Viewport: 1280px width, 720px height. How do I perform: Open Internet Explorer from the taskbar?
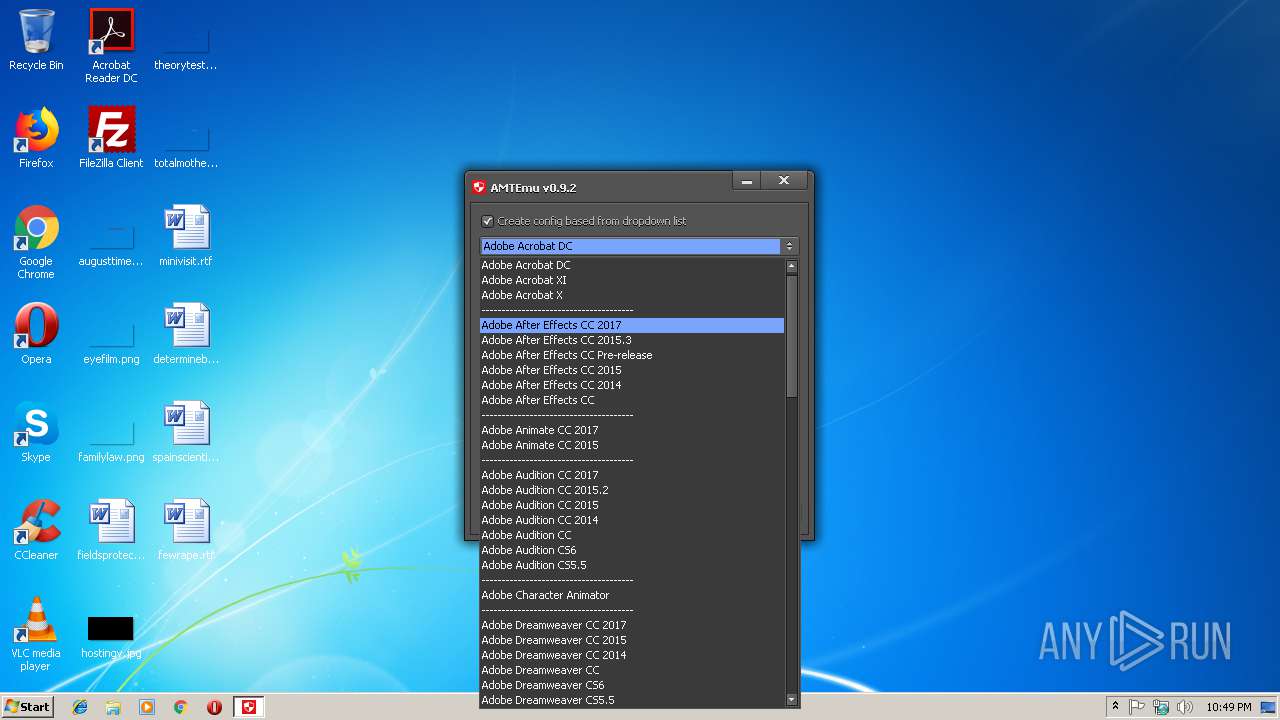pyautogui.click(x=80, y=707)
